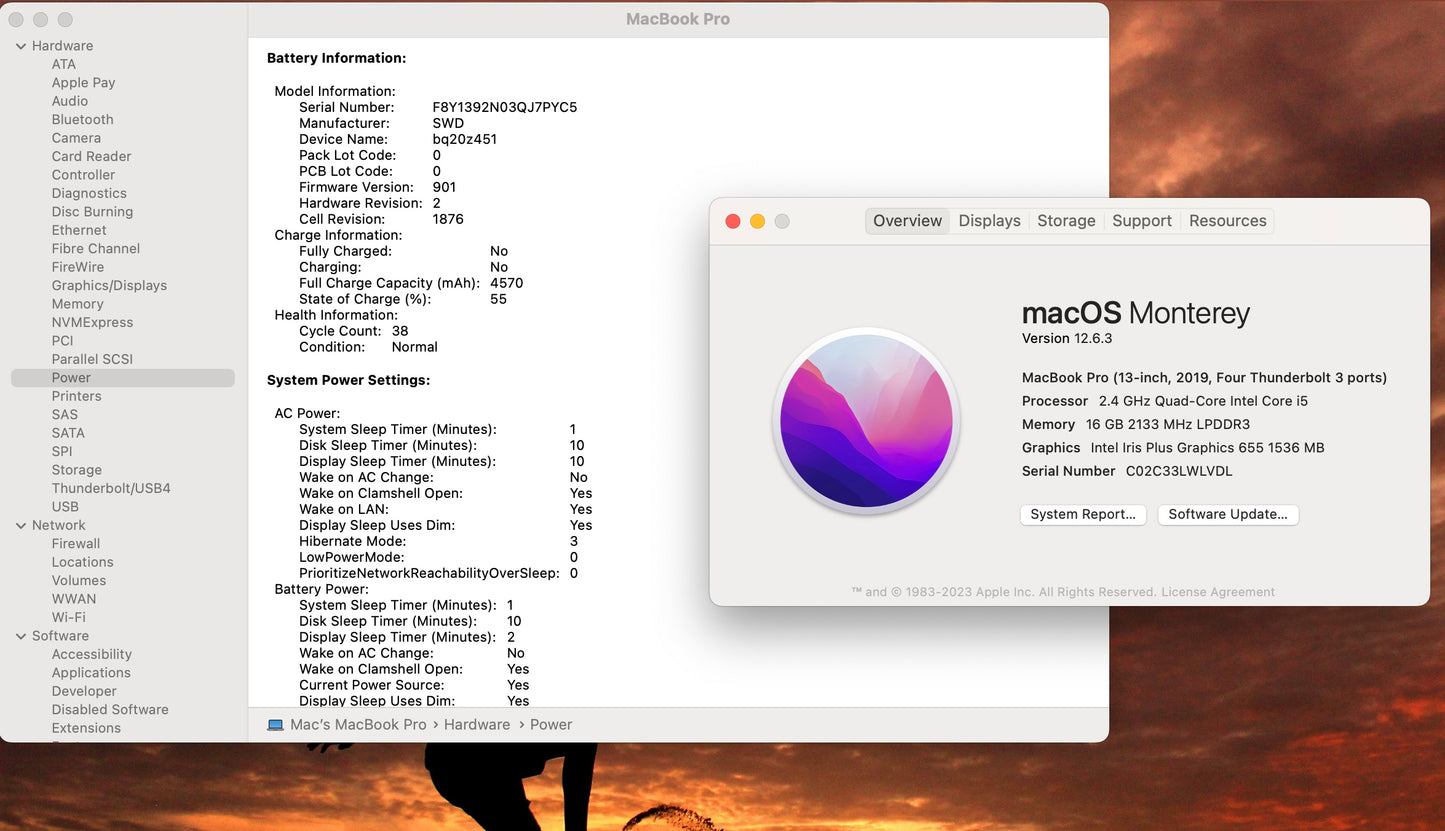Select Graphics/Displays in the hardware list
1445x831 pixels.
109,286
